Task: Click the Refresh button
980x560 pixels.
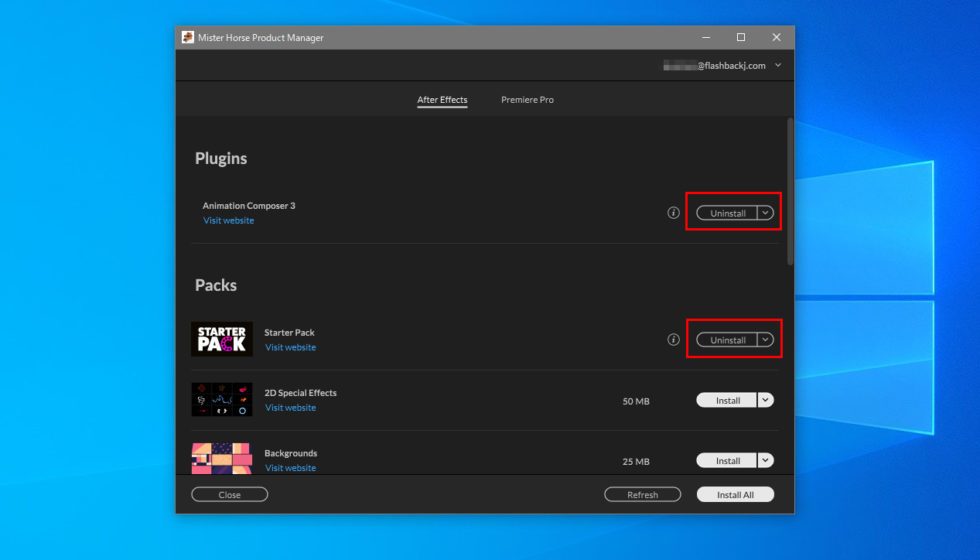Action: coord(642,495)
